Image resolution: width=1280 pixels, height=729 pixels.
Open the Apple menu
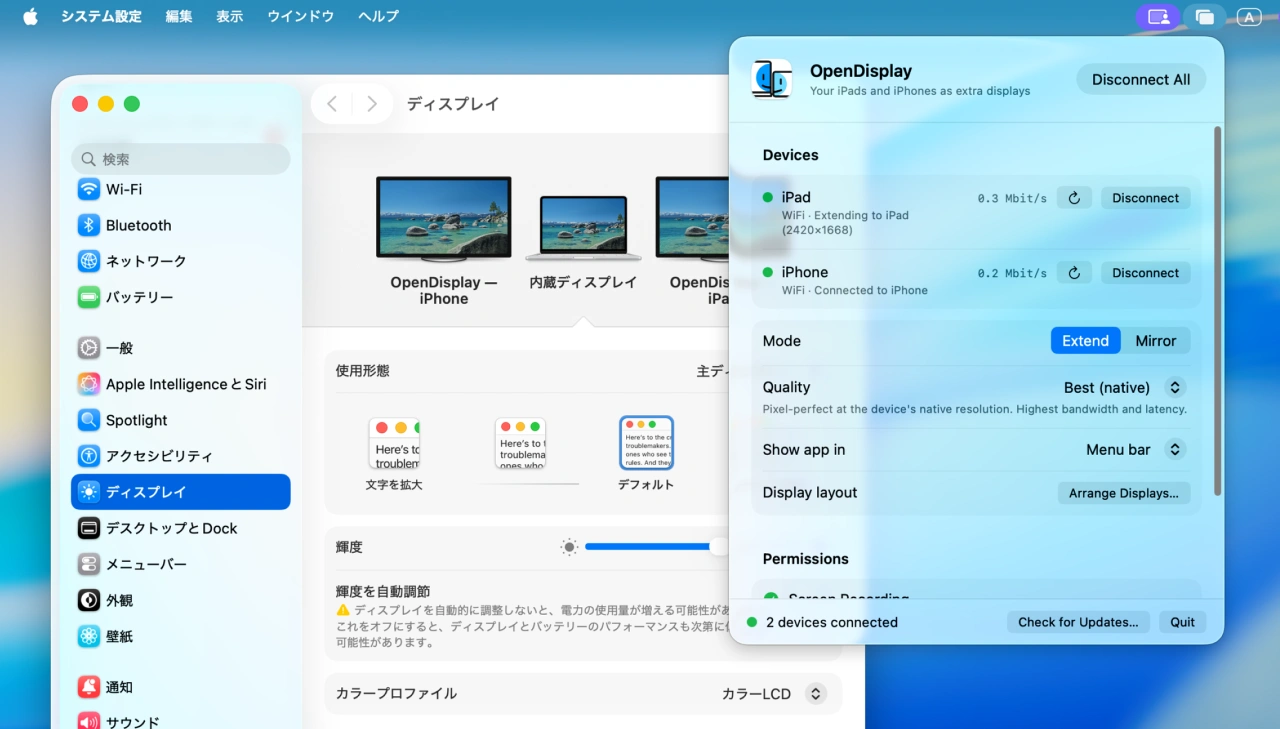click(x=30, y=16)
